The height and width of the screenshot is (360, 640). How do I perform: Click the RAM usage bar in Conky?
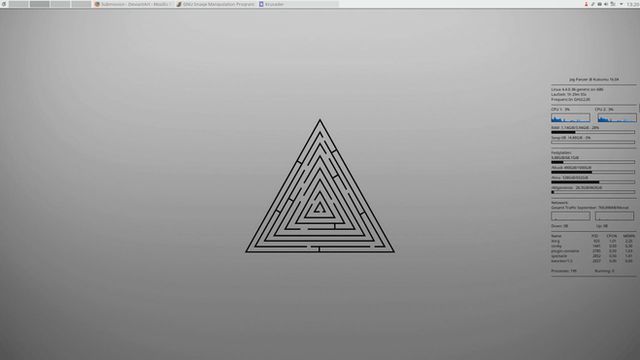pyautogui.click(x=593, y=132)
